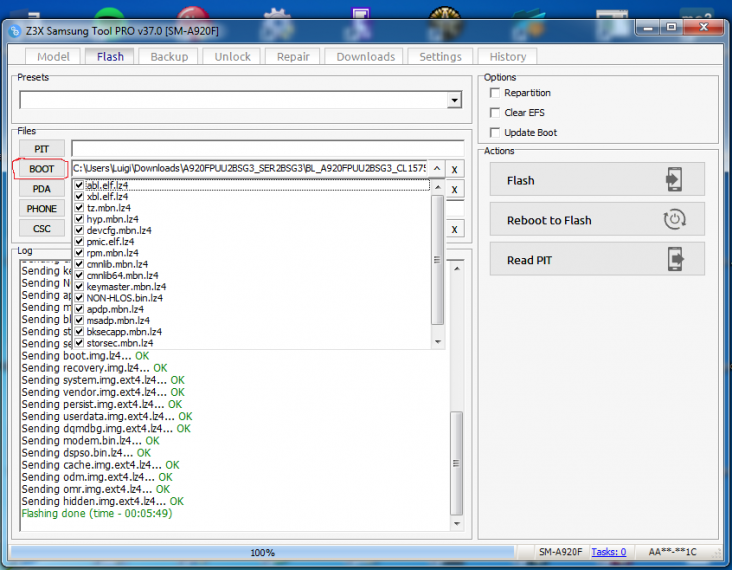Click the cmnlib64.mbn.lz4 checkbox

pyautogui.click(x=79, y=275)
